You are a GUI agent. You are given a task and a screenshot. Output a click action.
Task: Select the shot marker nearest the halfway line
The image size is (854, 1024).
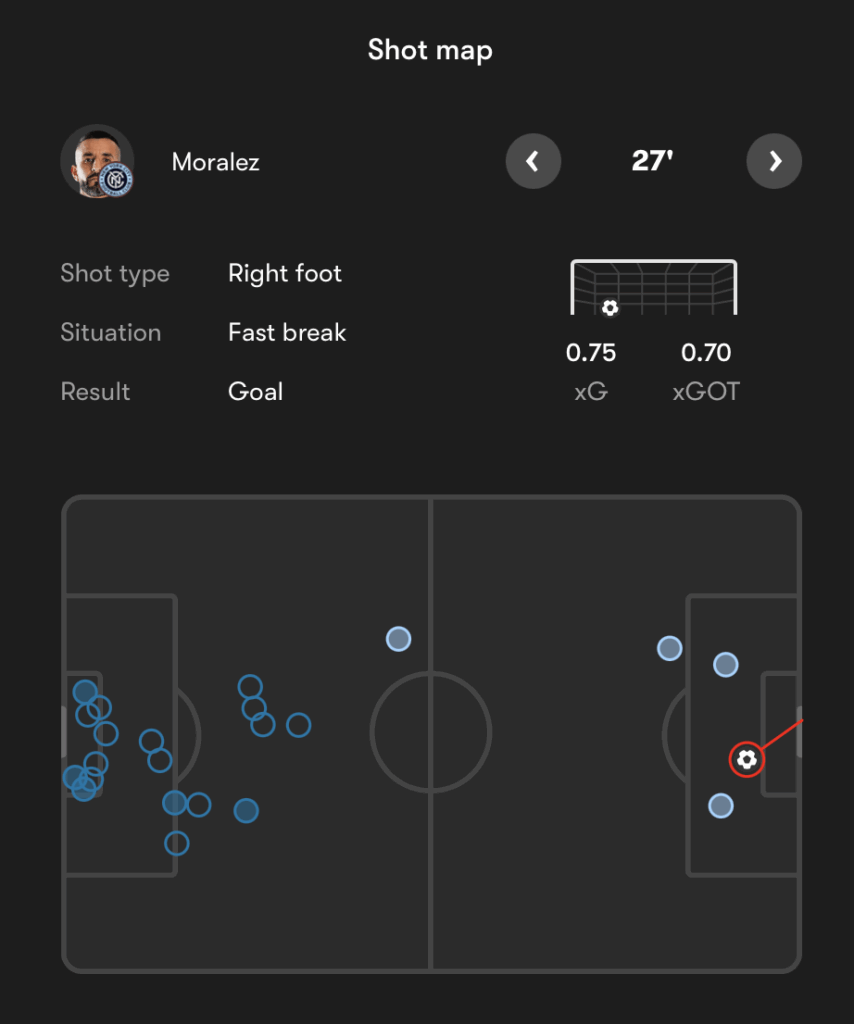tap(399, 639)
